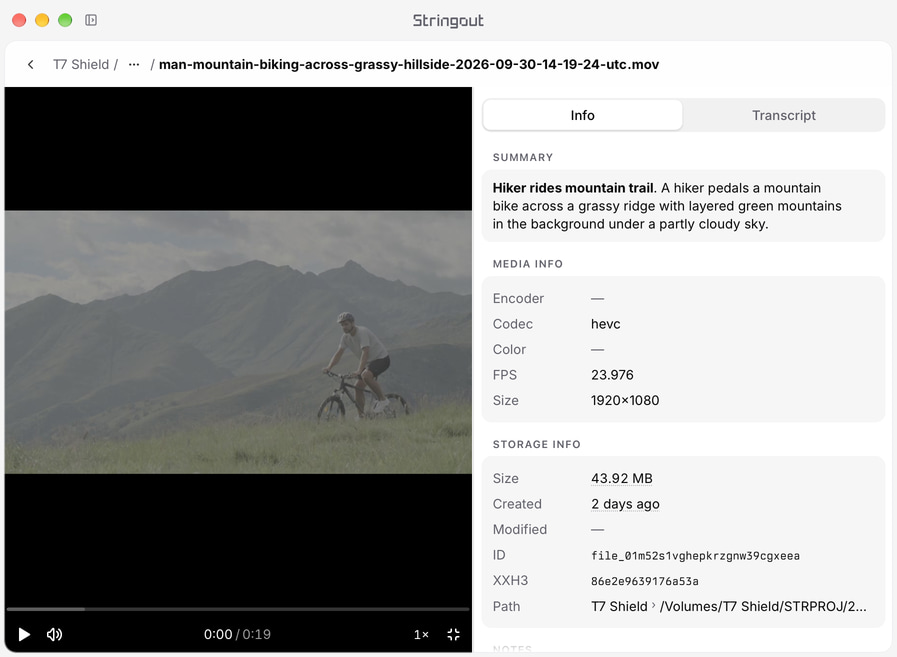This screenshot has width=897, height=657.
Task: Go back using the left chevron
Action: point(31,65)
